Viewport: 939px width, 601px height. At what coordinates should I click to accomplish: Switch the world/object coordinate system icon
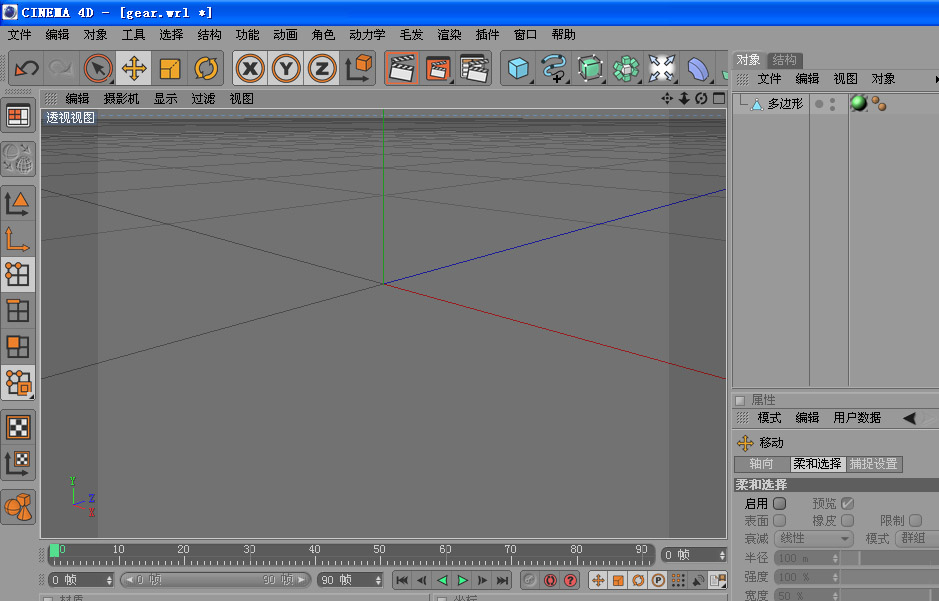coord(359,68)
